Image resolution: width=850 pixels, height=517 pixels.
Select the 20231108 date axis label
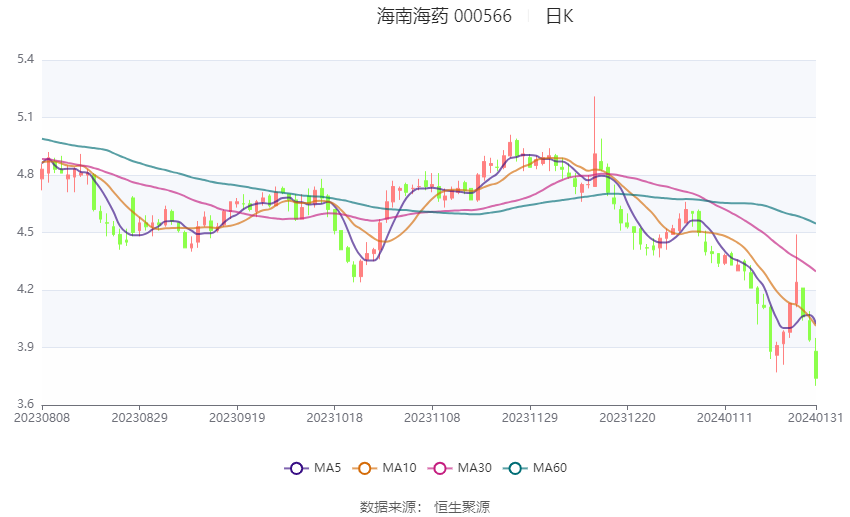point(432,418)
